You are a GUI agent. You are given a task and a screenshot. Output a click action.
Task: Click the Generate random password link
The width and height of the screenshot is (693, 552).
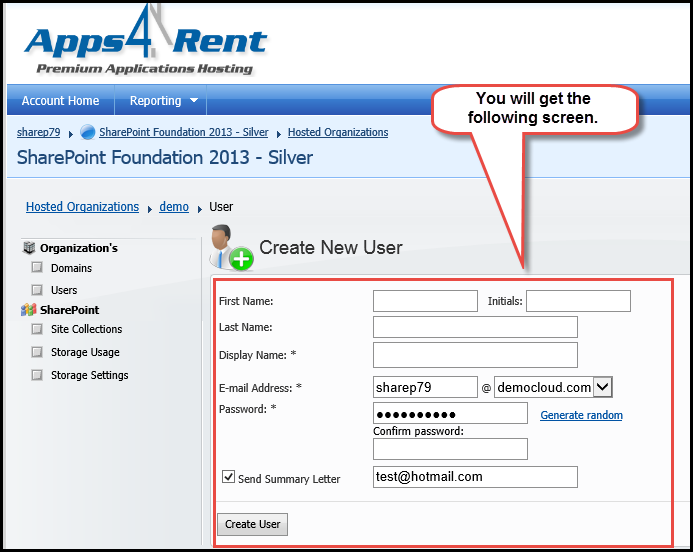pyautogui.click(x=581, y=415)
